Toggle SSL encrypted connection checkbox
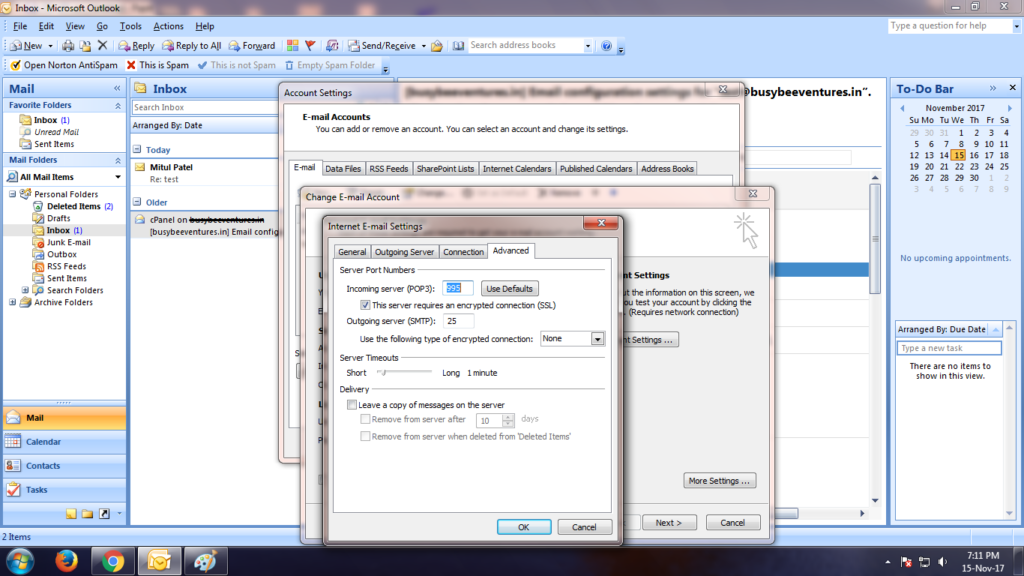 [x=365, y=305]
